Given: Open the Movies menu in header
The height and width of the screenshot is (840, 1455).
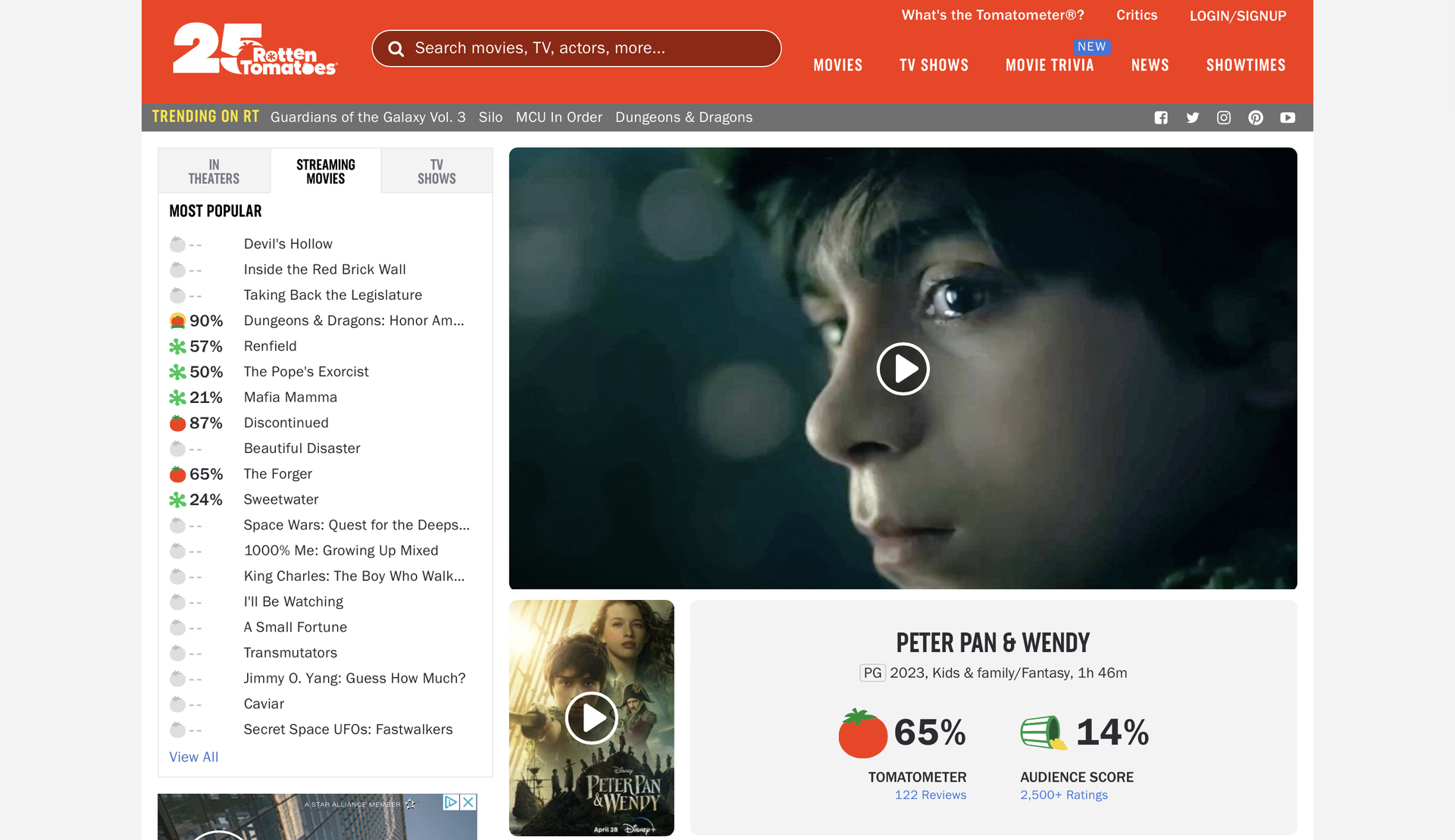Looking at the screenshot, I should pos(838,65).
